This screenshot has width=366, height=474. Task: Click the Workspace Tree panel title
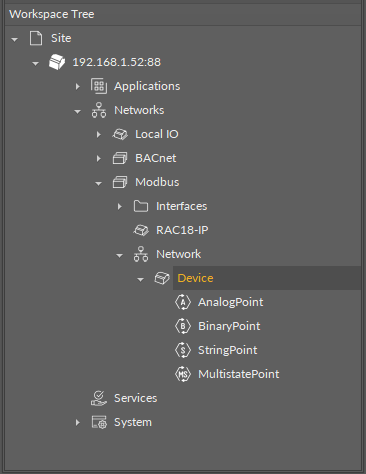(x=52, y=14)
